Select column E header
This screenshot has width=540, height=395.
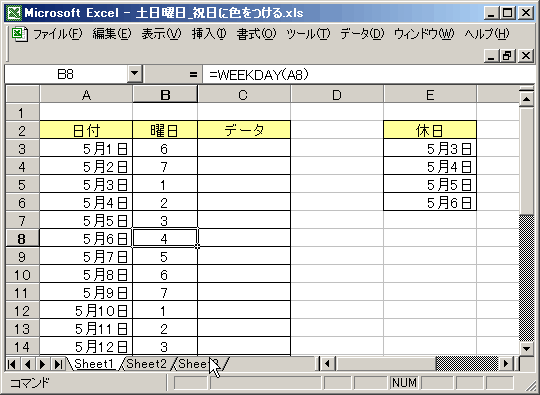[x=430, y=94]
